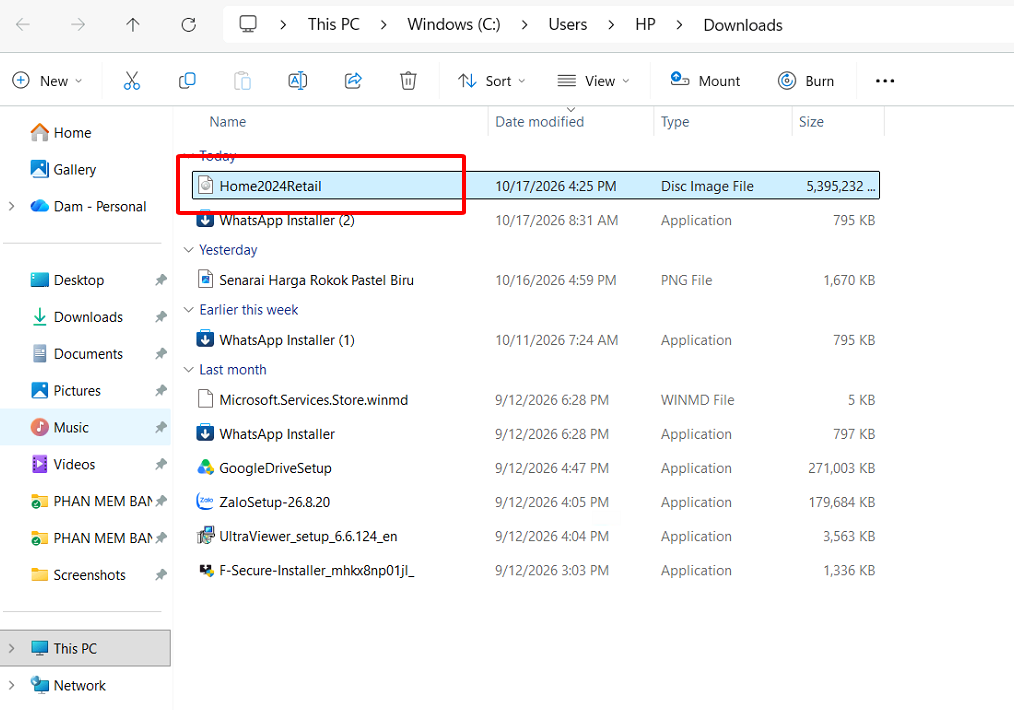
Task: Open the View layout dropdown
Action: [x=593, y=81]
